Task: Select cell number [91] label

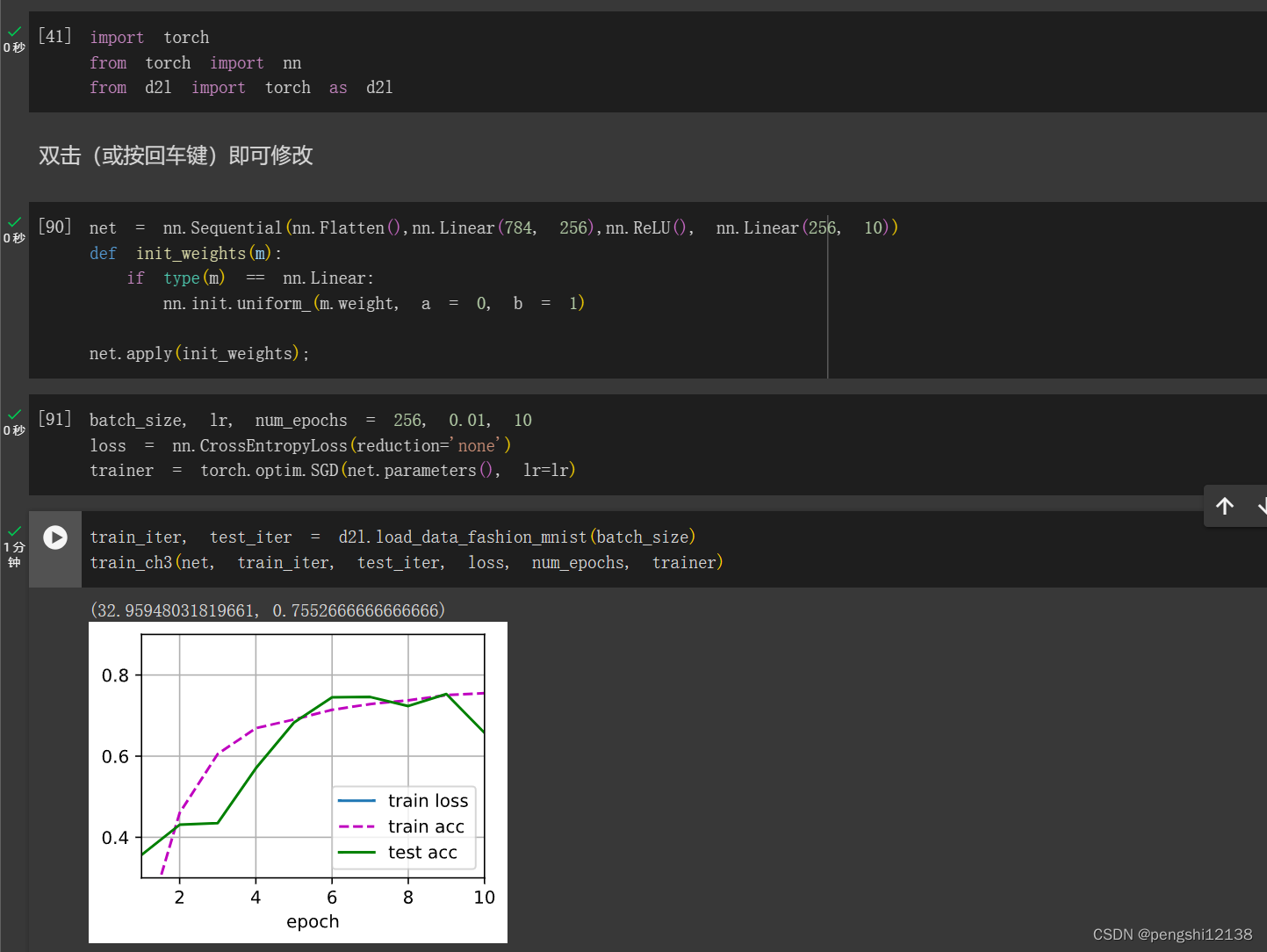Action: click(x=54, y=419)
